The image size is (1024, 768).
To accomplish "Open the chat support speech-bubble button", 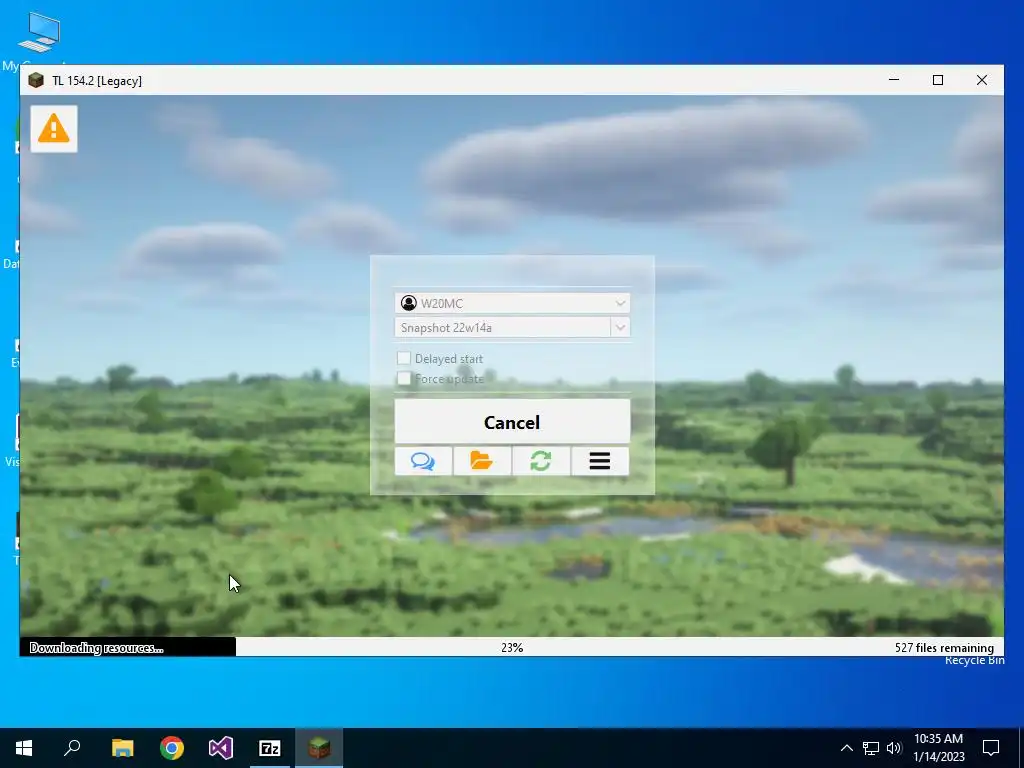I will pyautogui.click(x=423, y=461).
